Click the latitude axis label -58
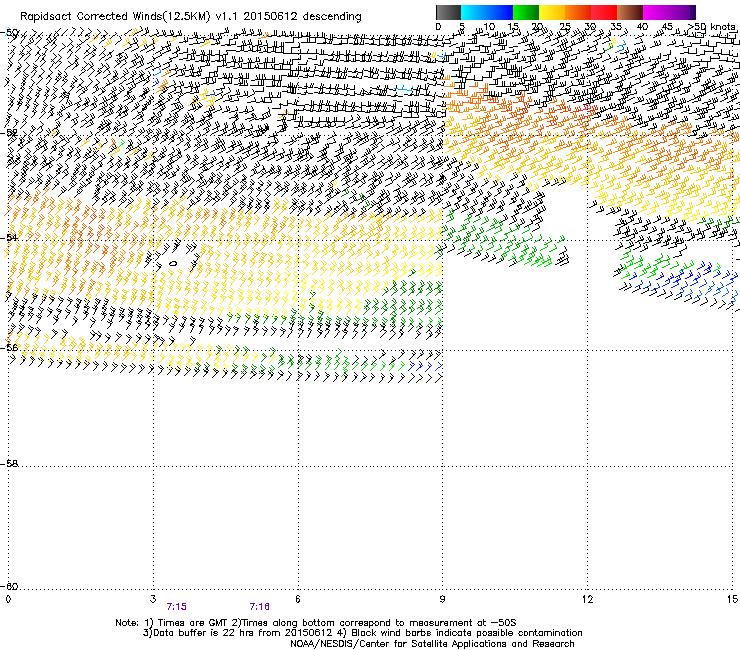 point(9,464)
